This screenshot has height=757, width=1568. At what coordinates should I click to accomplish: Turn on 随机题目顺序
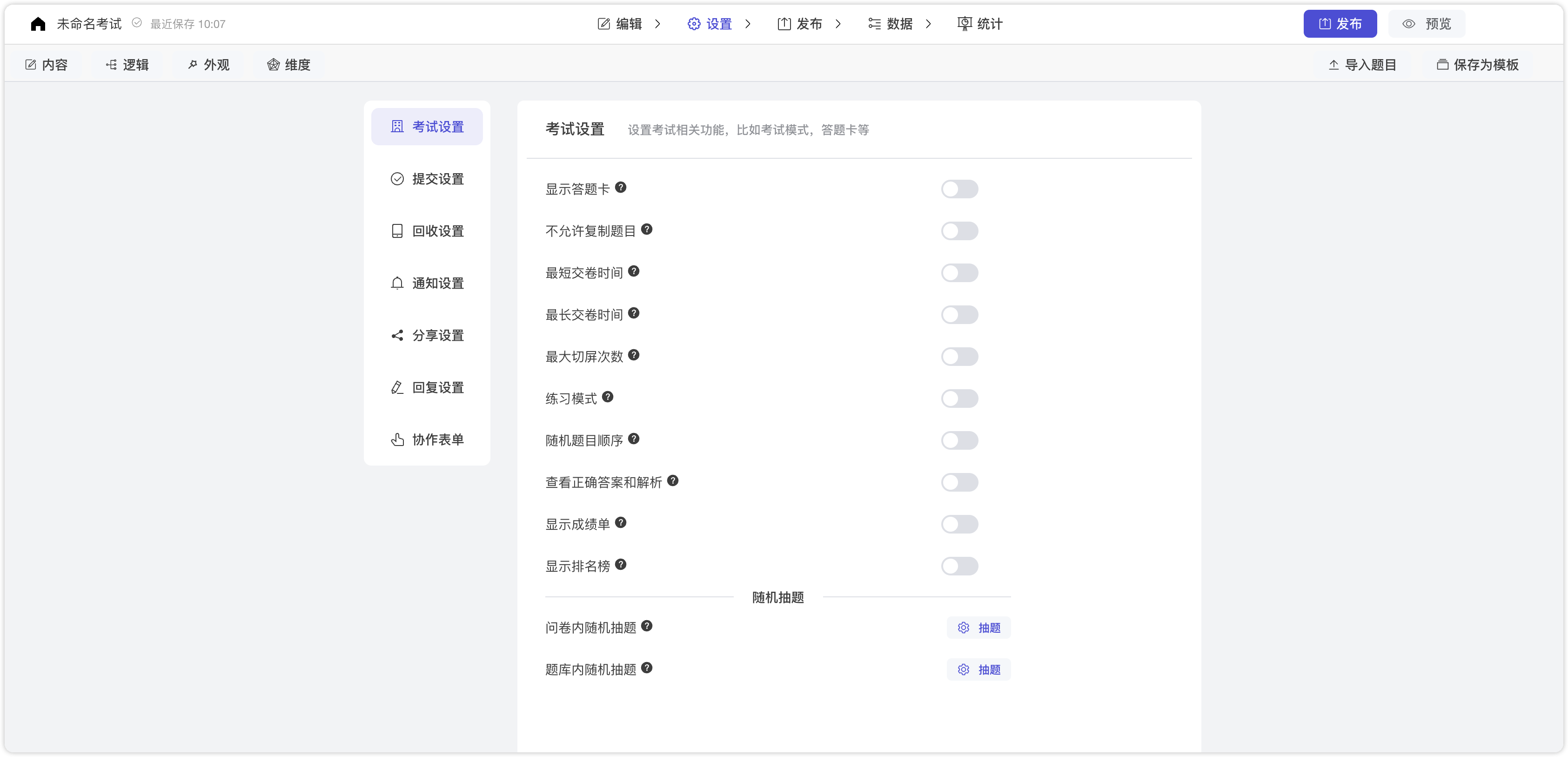tap(959, 440)
